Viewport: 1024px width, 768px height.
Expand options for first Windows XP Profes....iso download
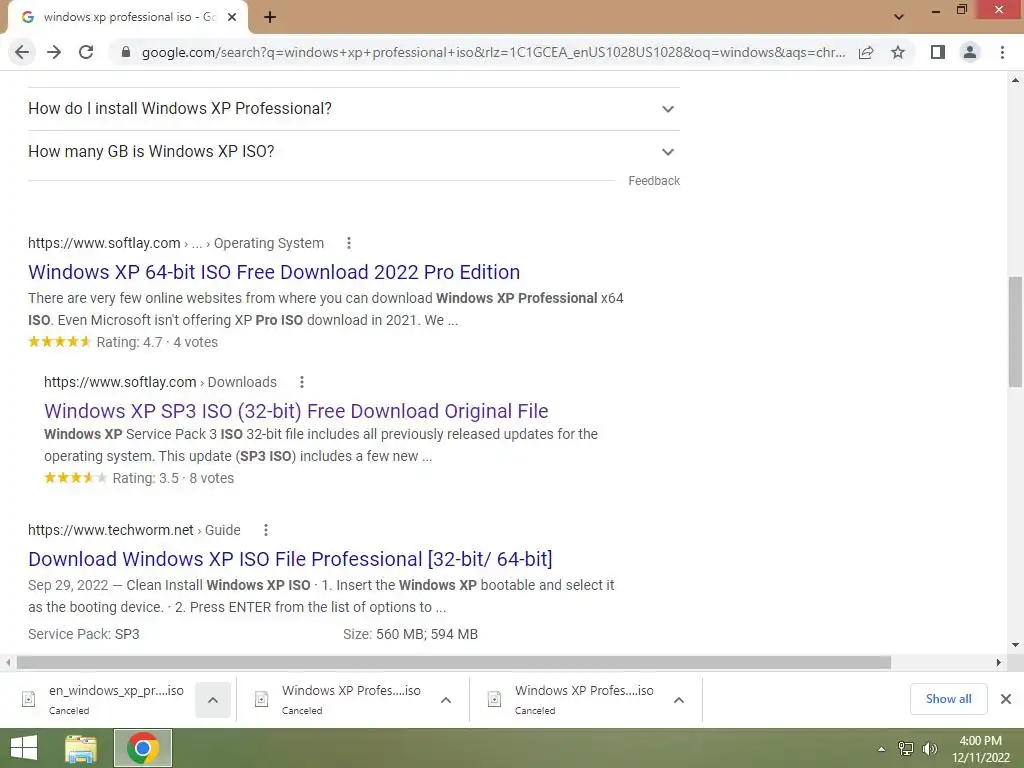click(446, 699)
